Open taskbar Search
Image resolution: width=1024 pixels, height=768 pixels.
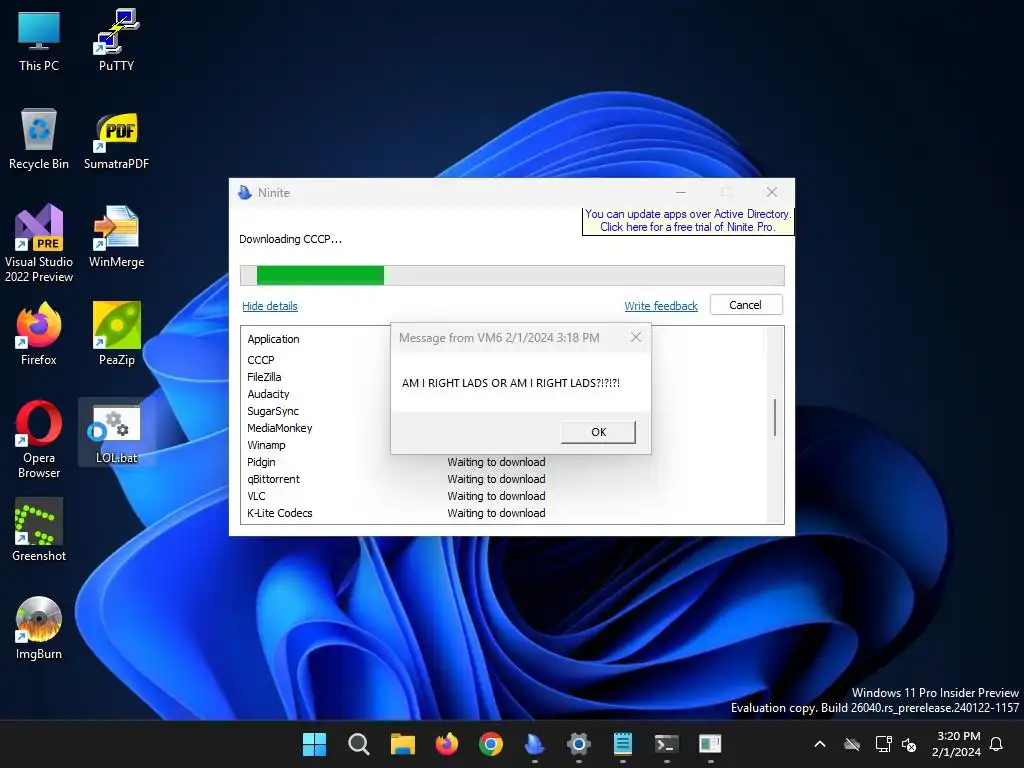click(359, 744)
